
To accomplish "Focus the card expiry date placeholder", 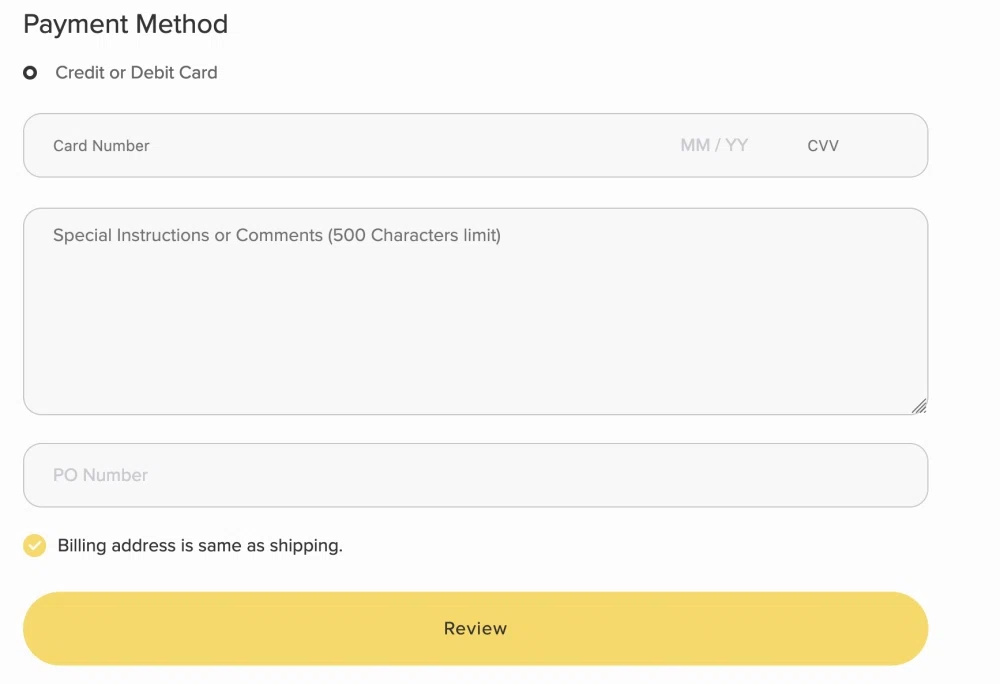I will click(713, 145).
